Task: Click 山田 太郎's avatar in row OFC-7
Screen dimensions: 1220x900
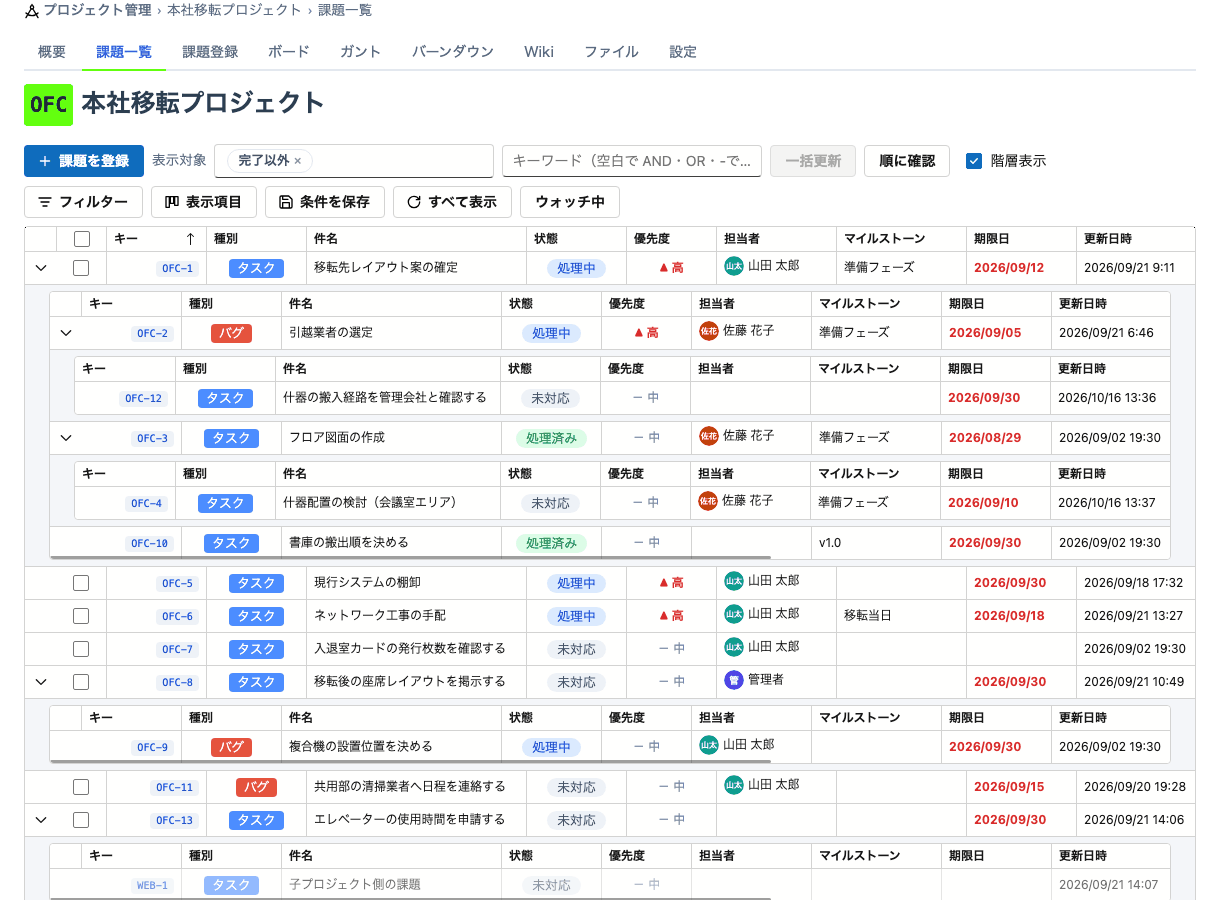Action: pyautogui.click(x=734, y=647)
